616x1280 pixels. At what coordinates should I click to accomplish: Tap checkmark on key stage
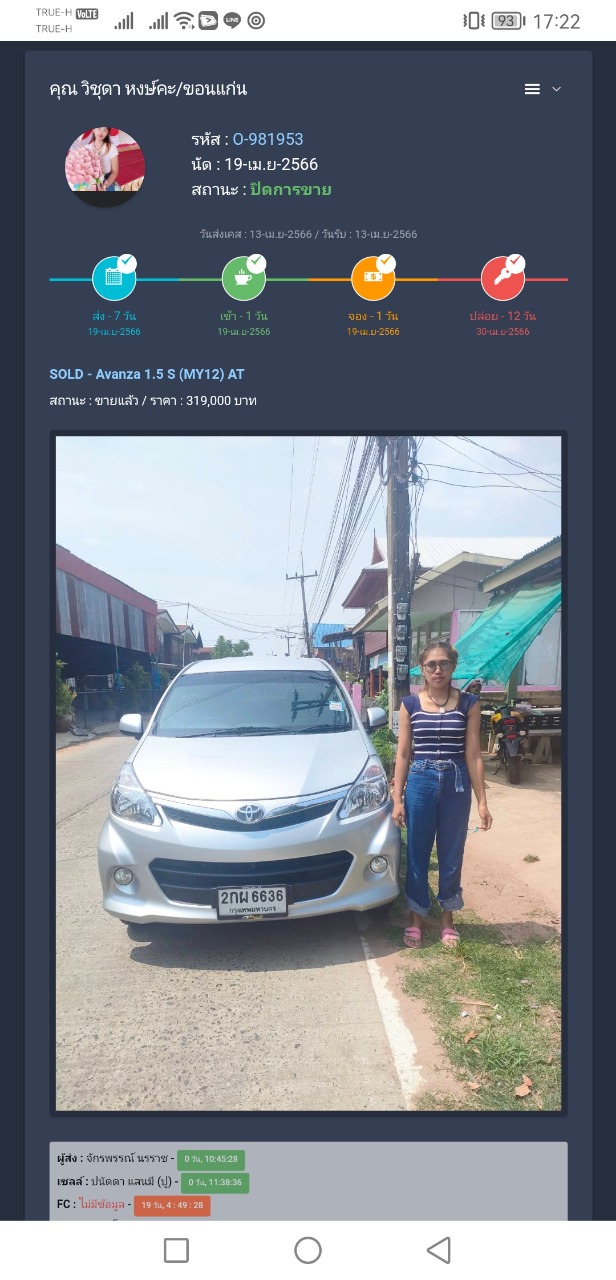tap(516, 263)
